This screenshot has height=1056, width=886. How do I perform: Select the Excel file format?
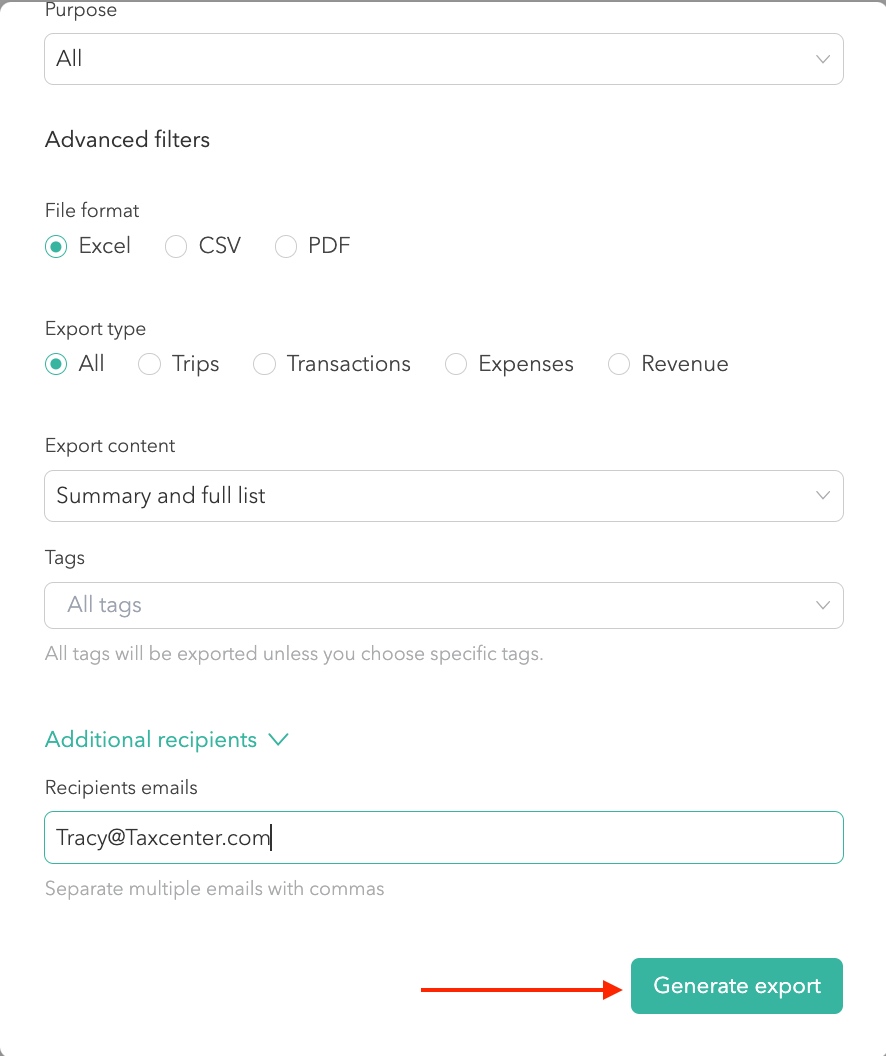57,246
